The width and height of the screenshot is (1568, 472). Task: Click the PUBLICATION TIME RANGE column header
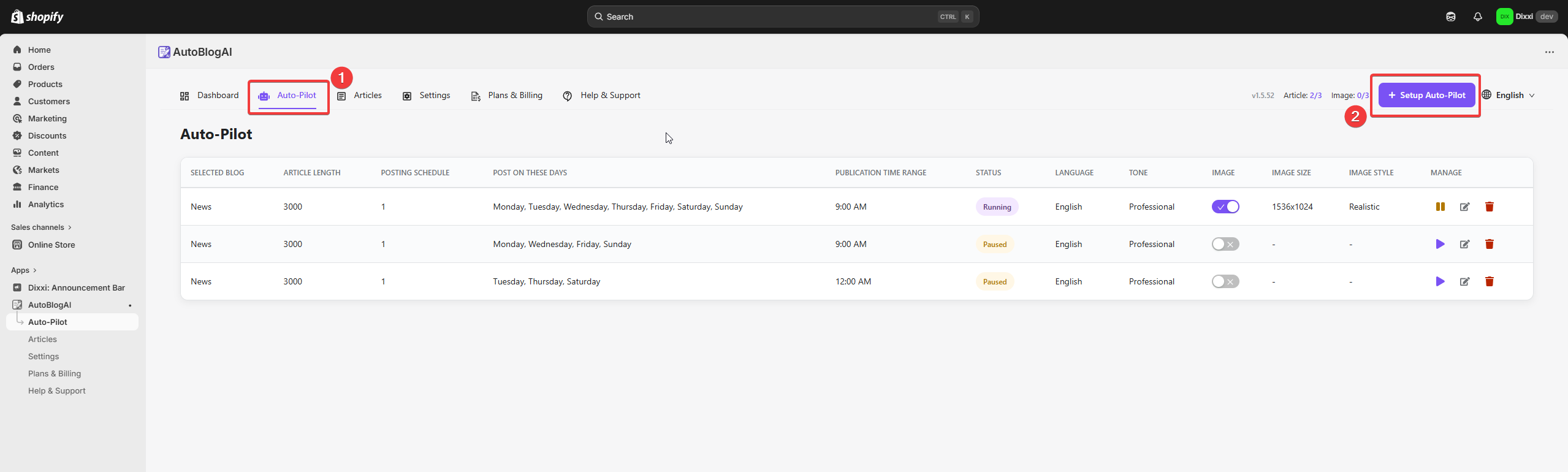pyautogui.click(x=880, y=173)
